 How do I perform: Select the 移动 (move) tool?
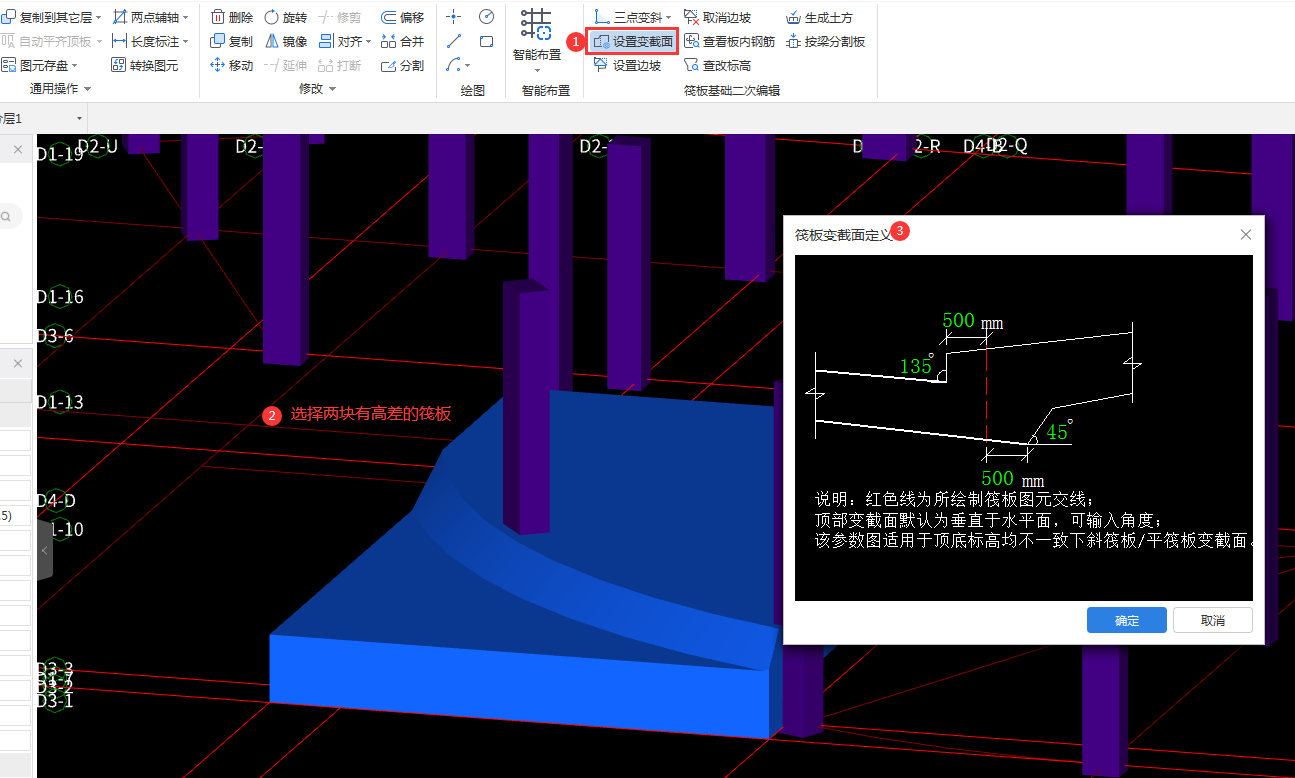[x=232, y=65]
